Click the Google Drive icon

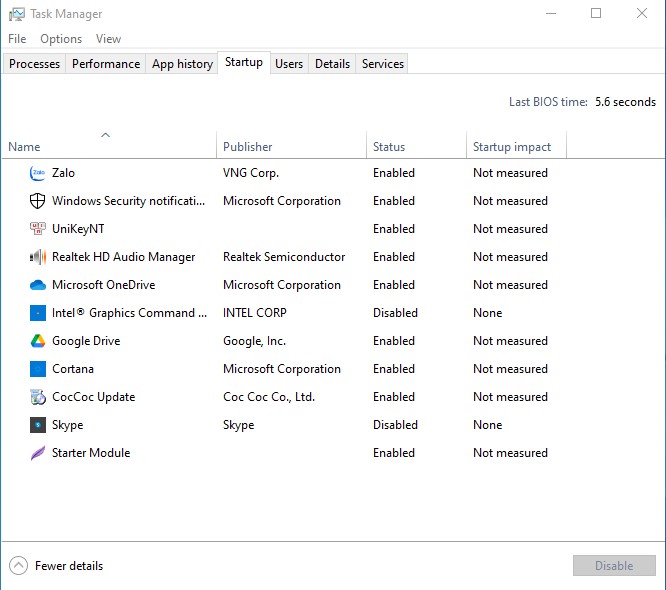point(38,341)
